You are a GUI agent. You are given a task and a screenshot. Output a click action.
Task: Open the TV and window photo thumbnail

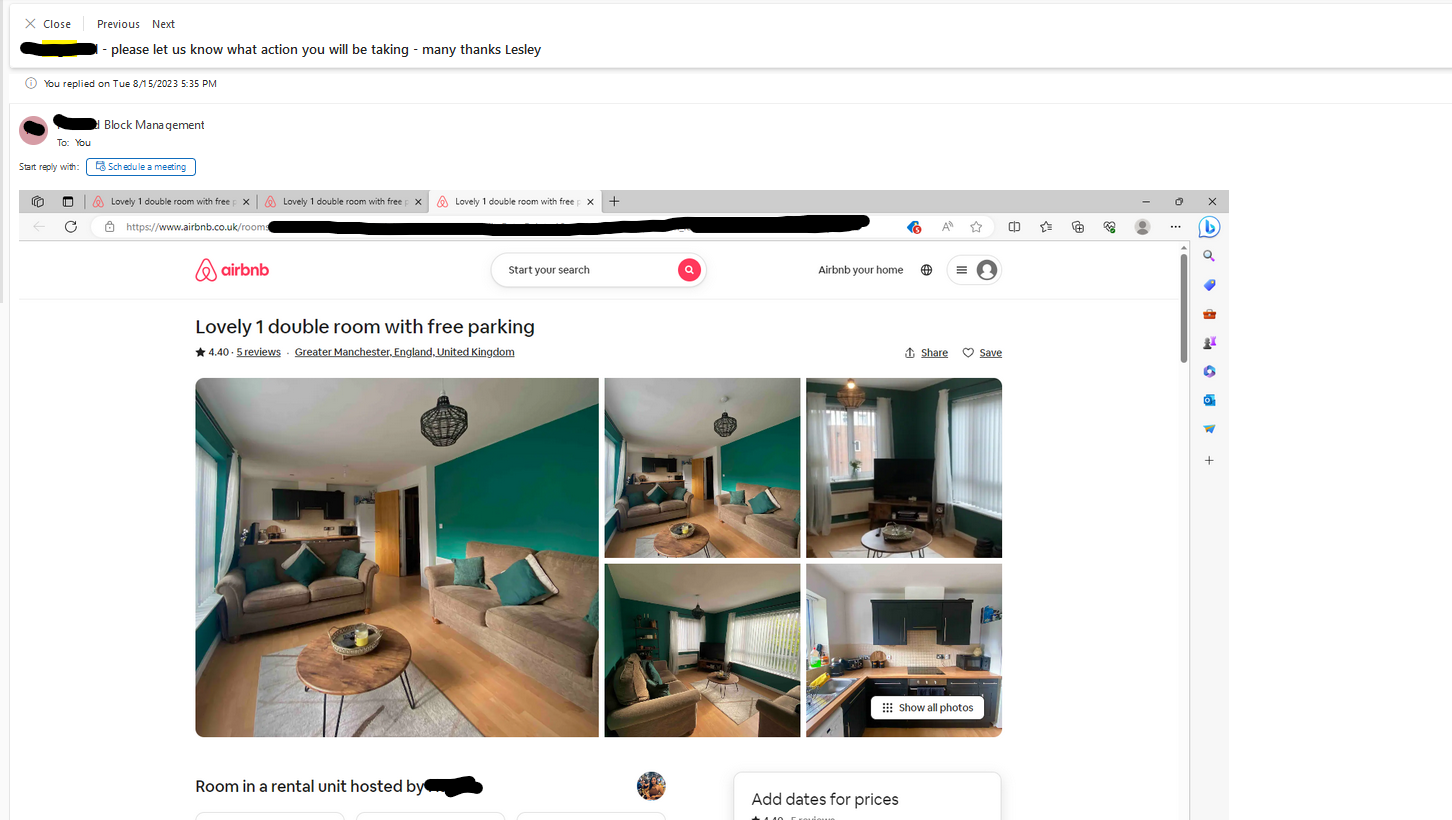click(x=904, y=467)
